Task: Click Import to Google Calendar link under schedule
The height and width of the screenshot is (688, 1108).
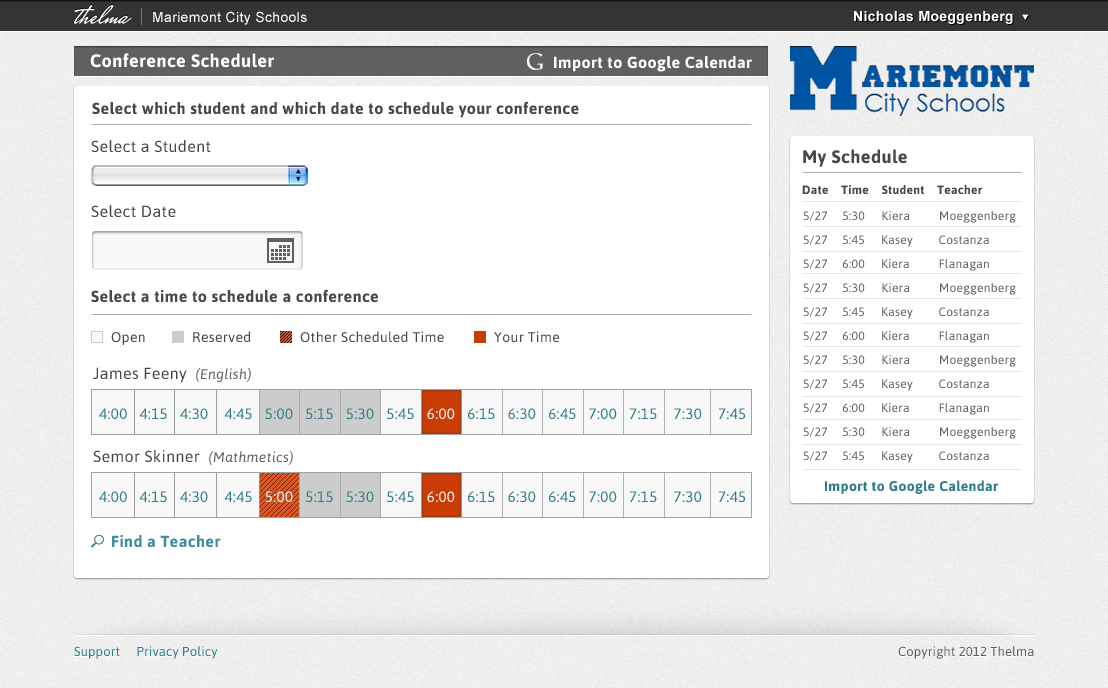Action: [911, 486]
